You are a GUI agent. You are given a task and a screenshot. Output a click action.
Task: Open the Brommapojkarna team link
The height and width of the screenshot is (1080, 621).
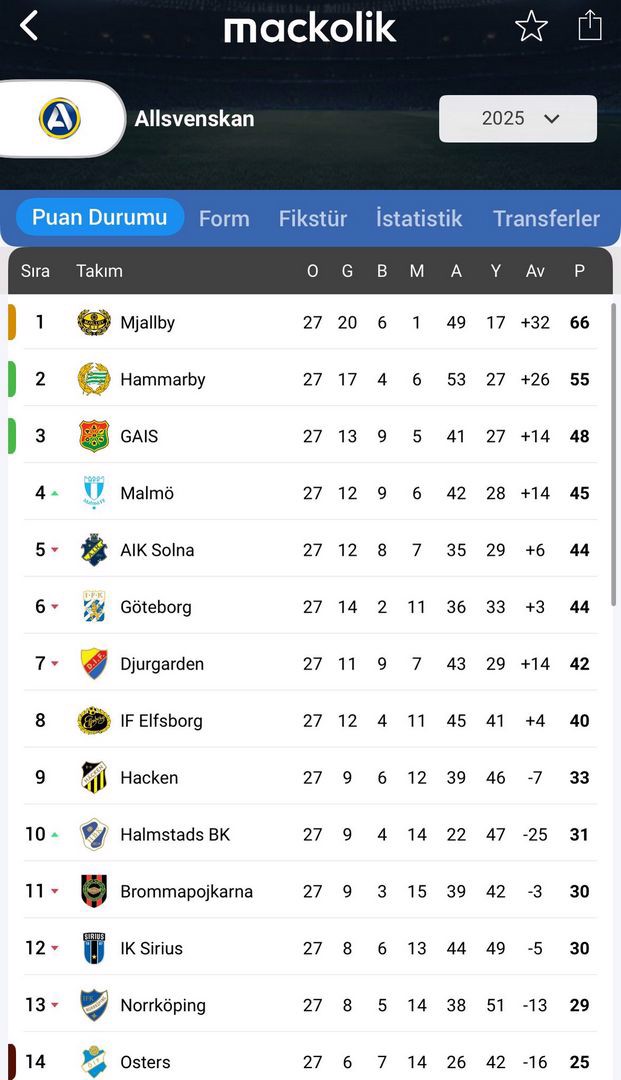(186, 892)
